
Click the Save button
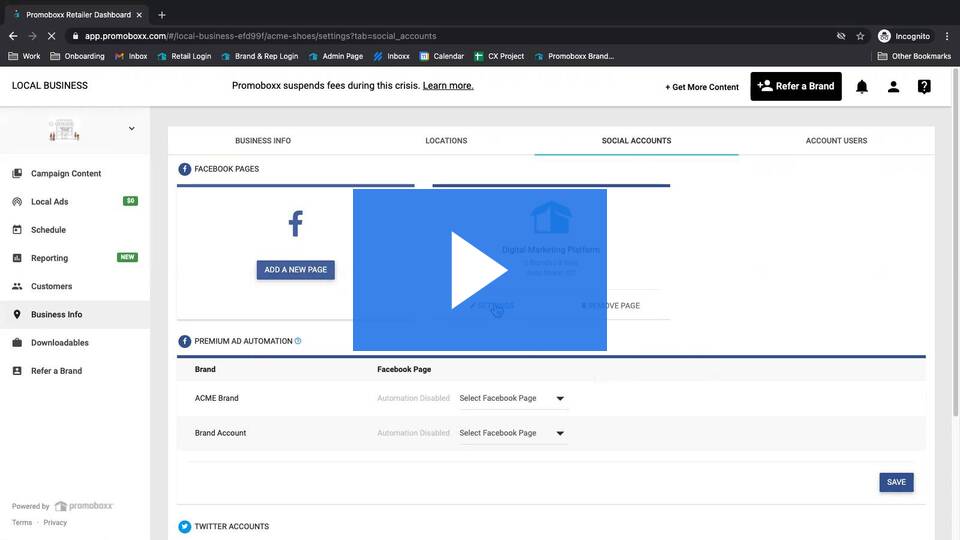click(896, 482)
